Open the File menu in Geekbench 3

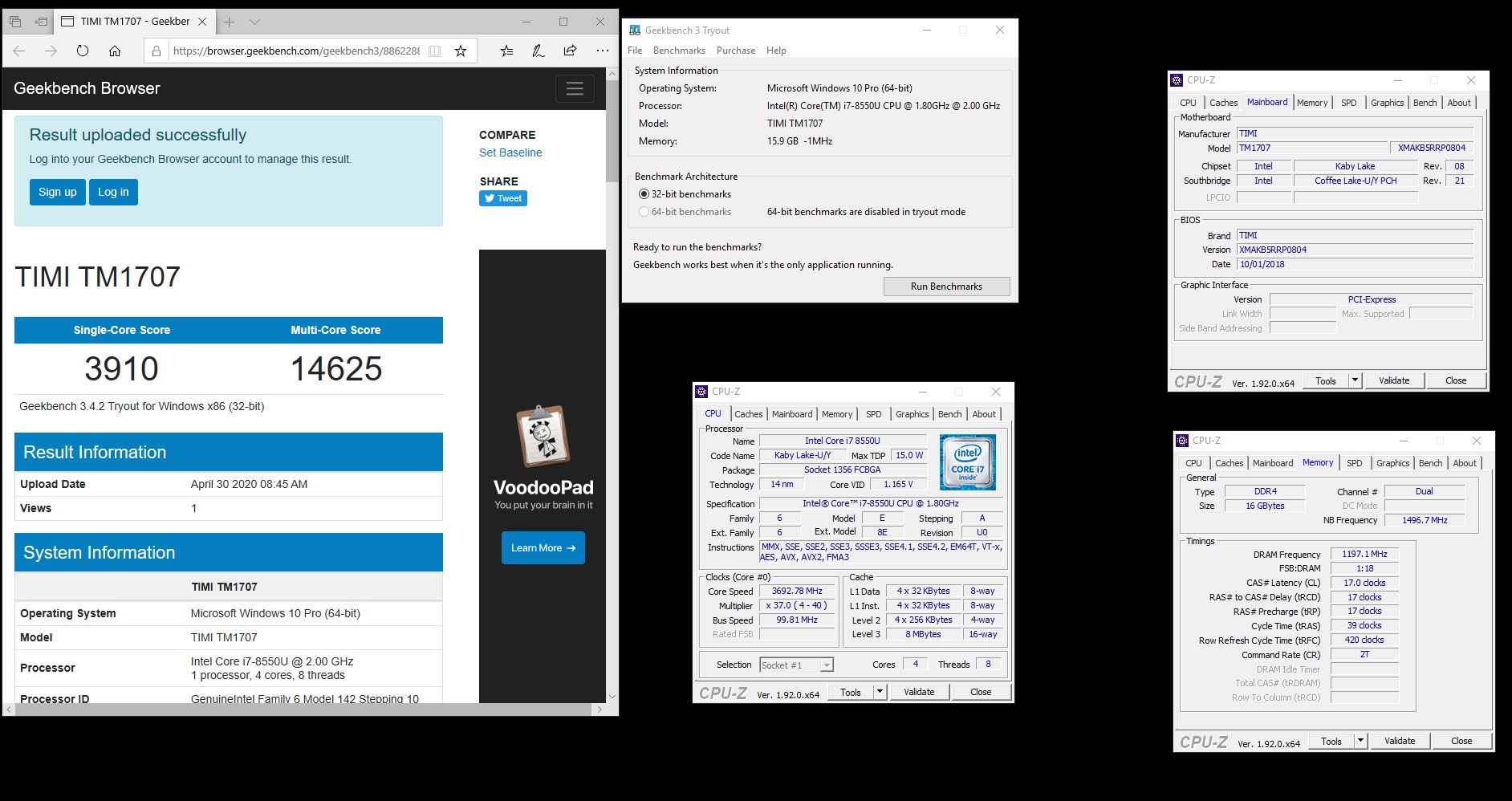[x=635, y=51]
